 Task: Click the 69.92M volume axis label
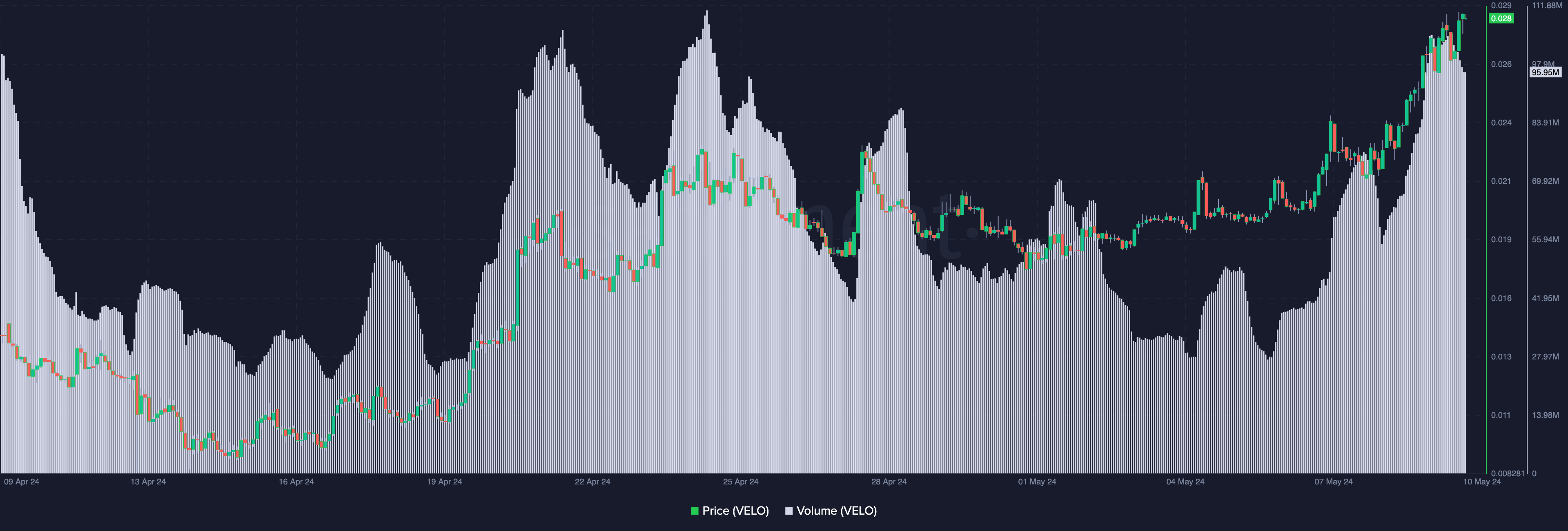click(1546, 181)
